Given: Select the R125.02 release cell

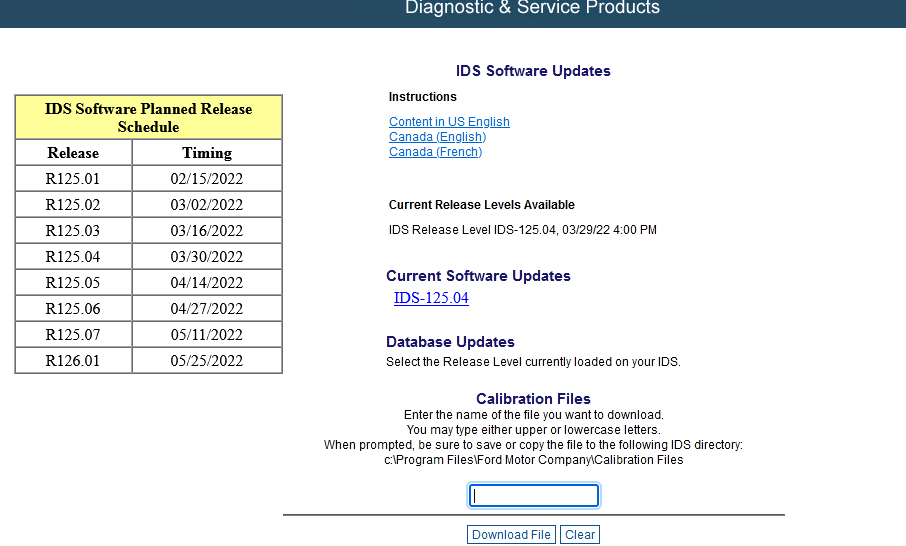Looking at the screenshot, I should point(73,205).
